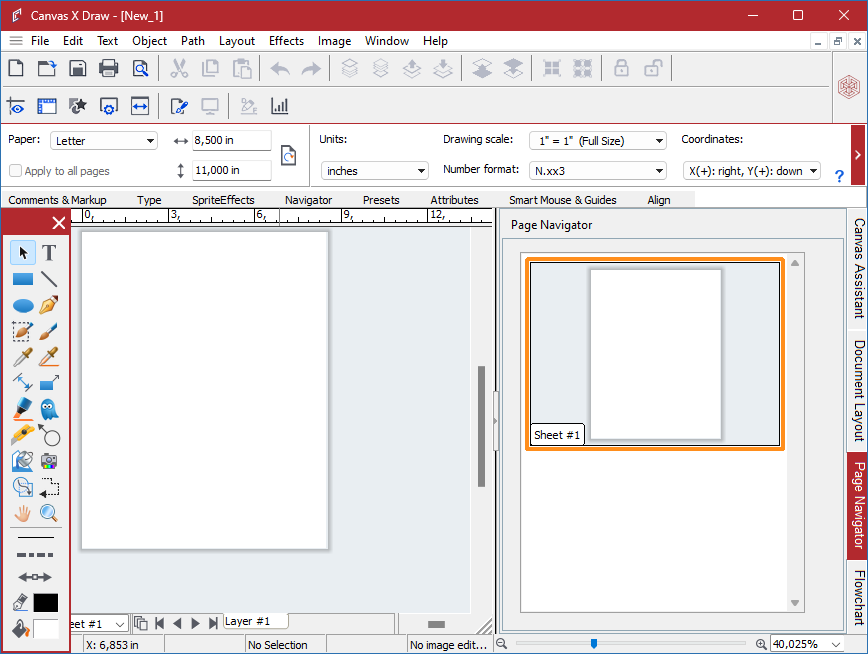Open the Number format dropdown
Screen dimensions: 868x654
tap(598, 171)
